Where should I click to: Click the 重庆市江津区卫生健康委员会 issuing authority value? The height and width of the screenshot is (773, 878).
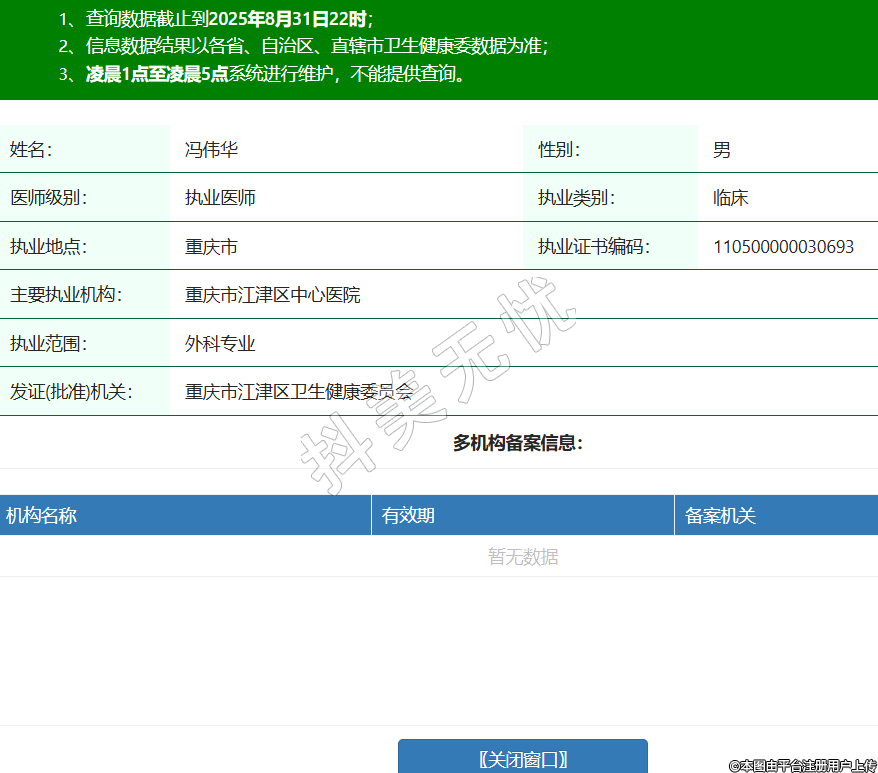coord(298,392)
